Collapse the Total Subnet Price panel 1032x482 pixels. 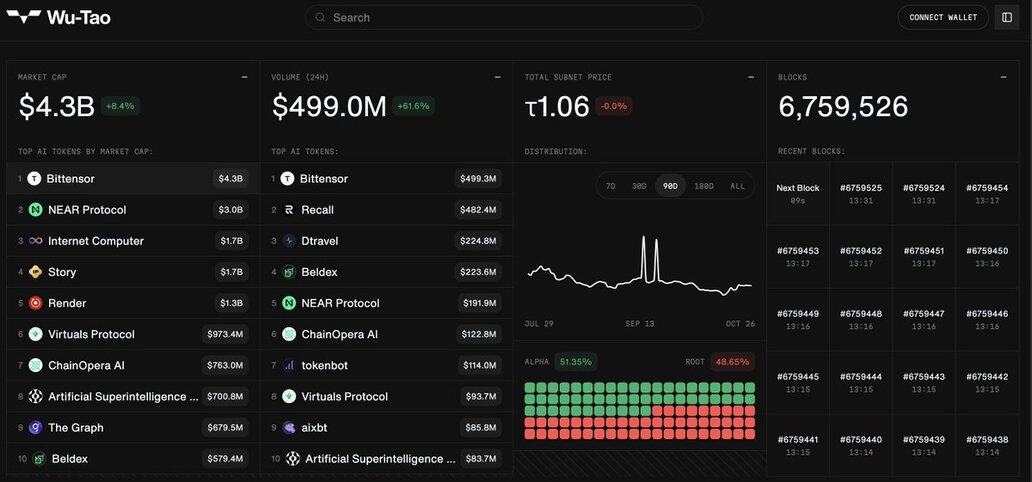tap(750, 77)
